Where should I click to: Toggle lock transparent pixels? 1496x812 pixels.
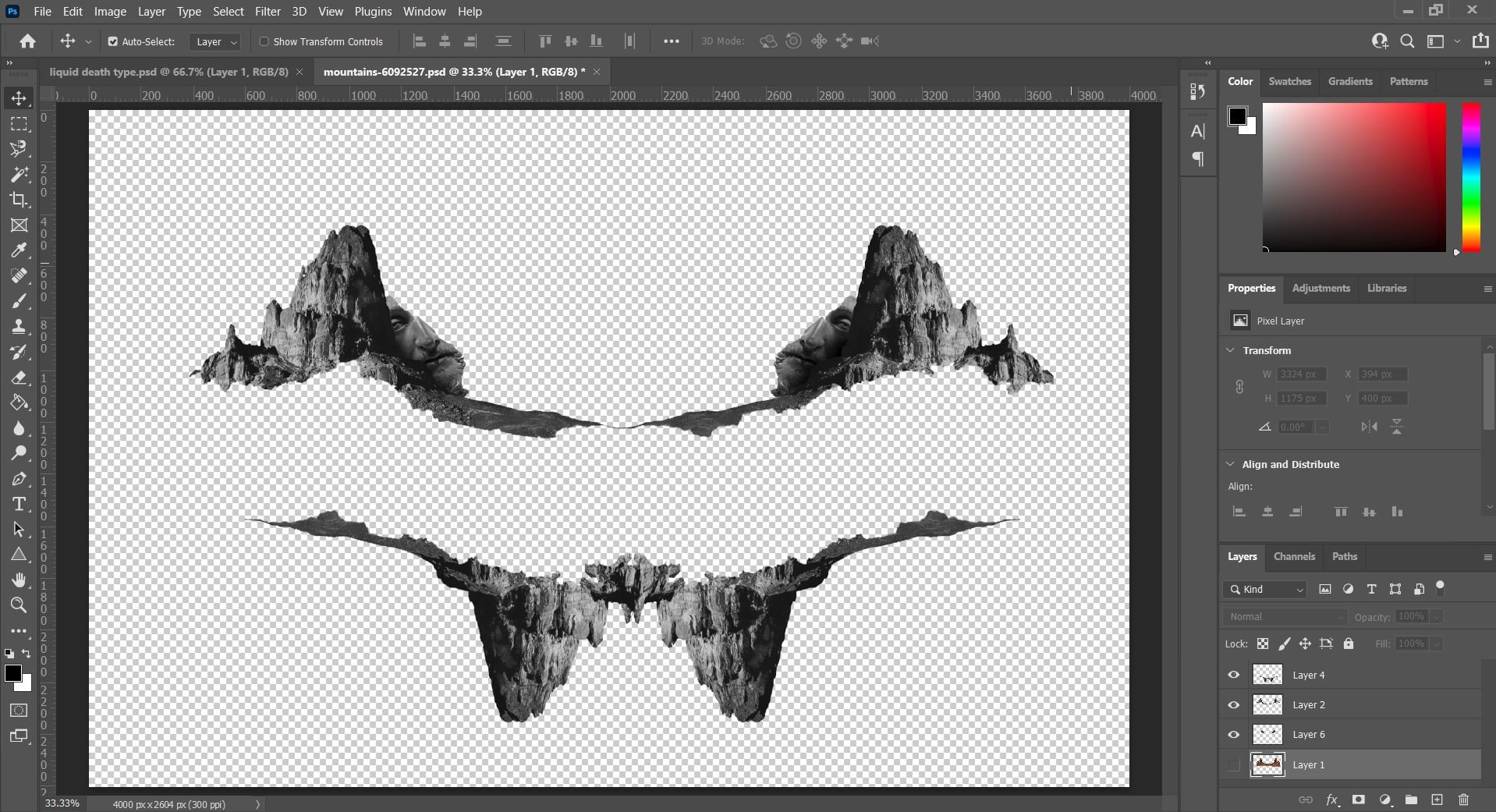coord(1262,644)
